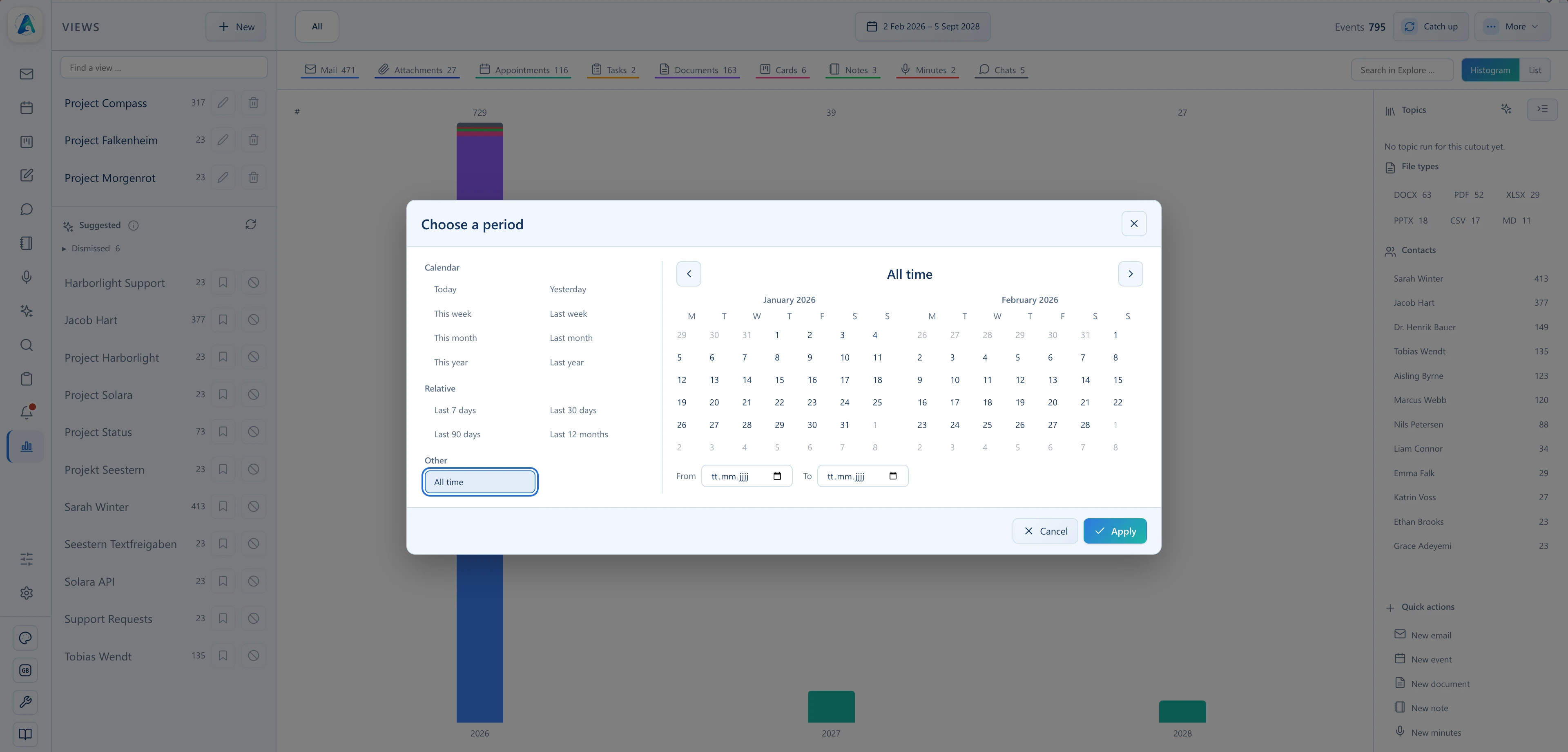
Task: Open the settings gear icon in sidebar
Action: pos(26,593)
